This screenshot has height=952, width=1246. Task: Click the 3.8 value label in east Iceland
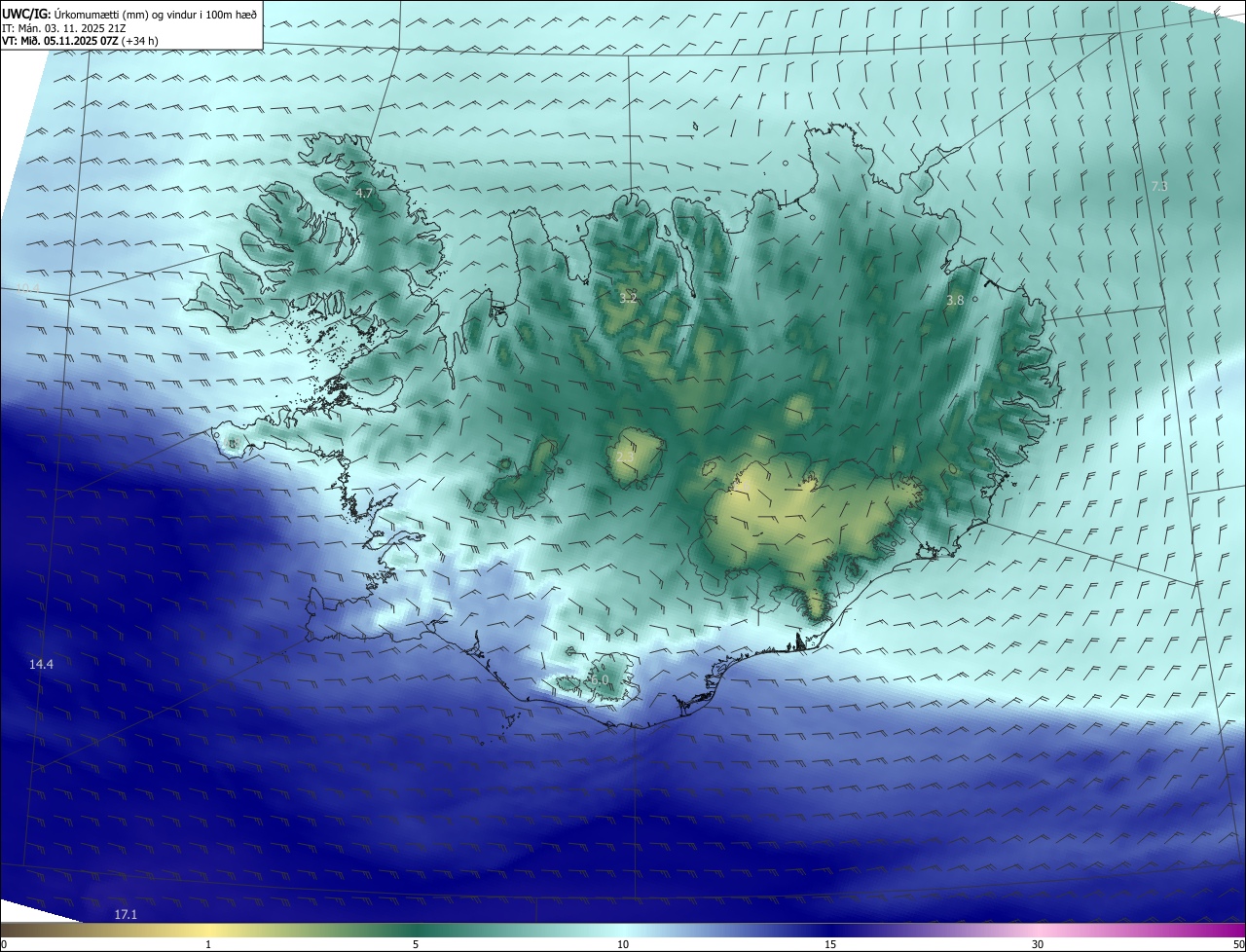tap(955, 301)
